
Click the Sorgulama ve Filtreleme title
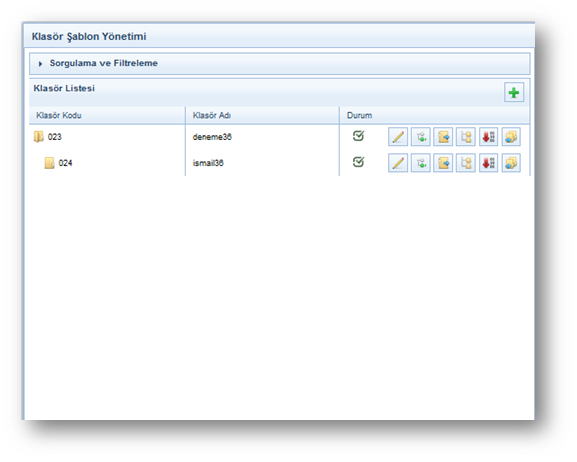[x=104, y=63]
